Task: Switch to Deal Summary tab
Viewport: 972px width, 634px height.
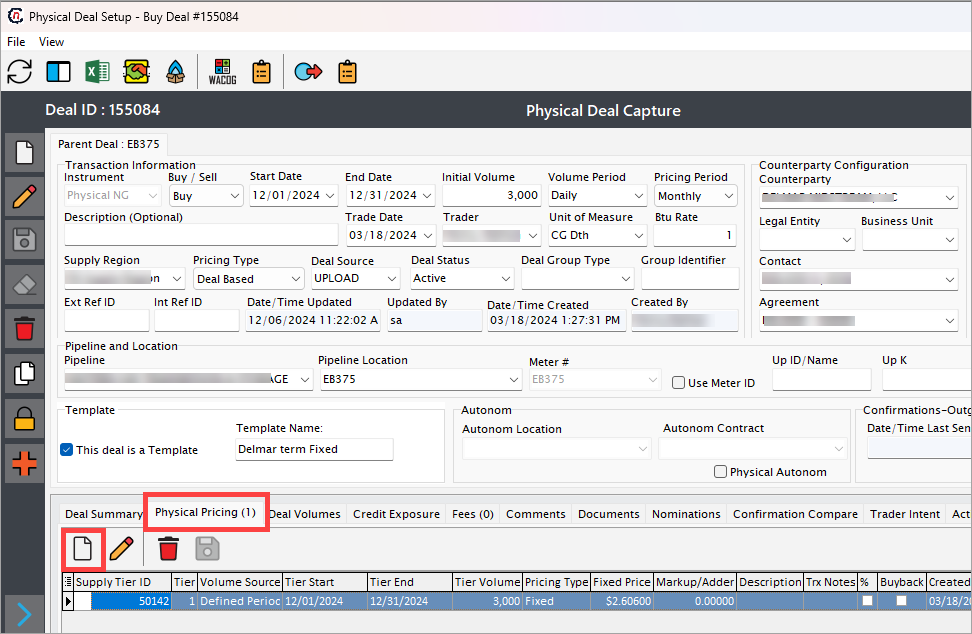Action: 103,514
